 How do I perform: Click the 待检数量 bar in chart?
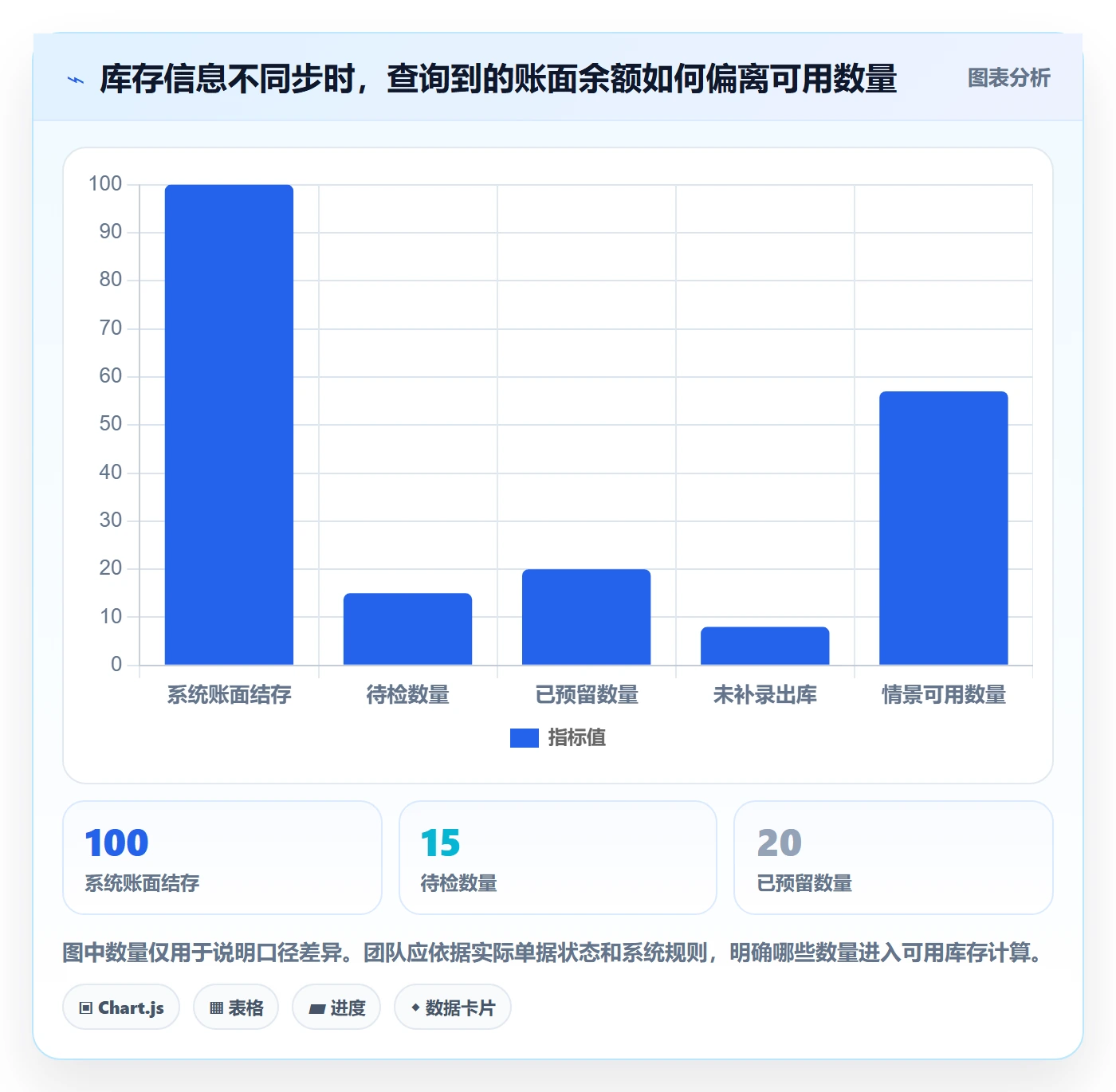click(x=407, y=628)
